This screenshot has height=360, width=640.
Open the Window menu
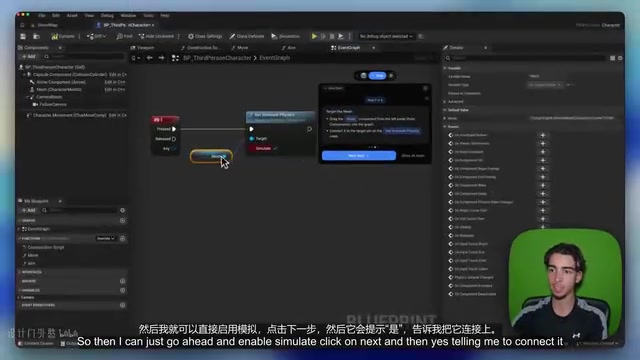click(x=128, y=16)
